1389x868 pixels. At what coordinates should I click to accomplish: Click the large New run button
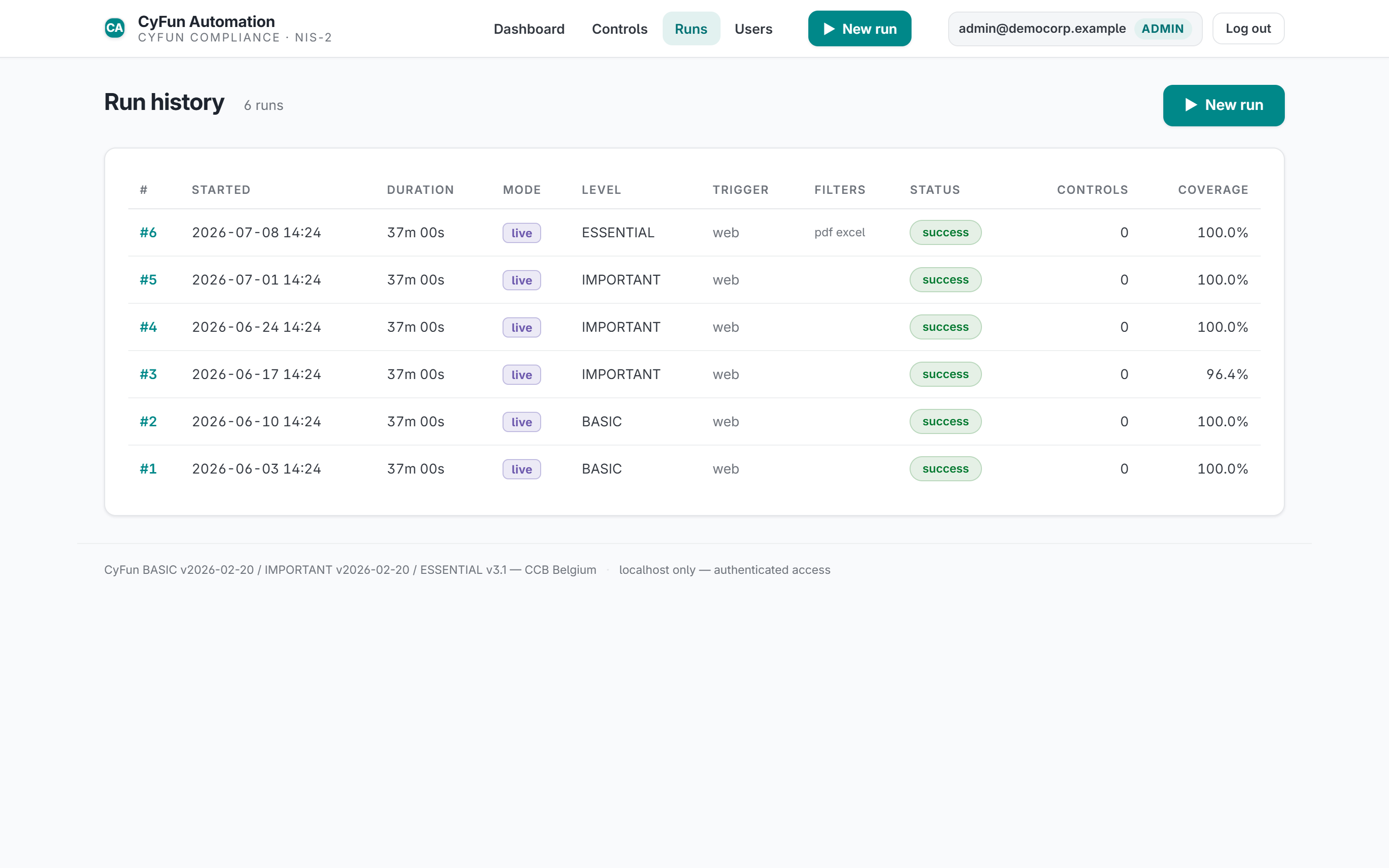1223,105
